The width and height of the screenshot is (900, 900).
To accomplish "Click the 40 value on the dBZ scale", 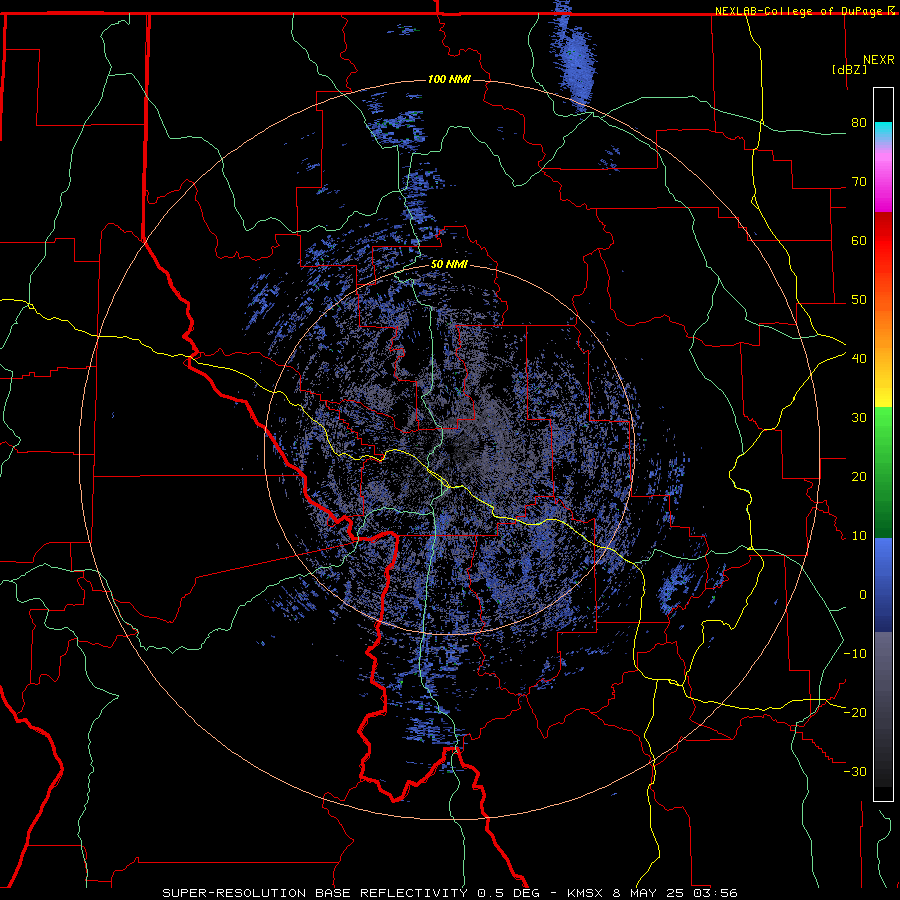I will tap(859, 359).
